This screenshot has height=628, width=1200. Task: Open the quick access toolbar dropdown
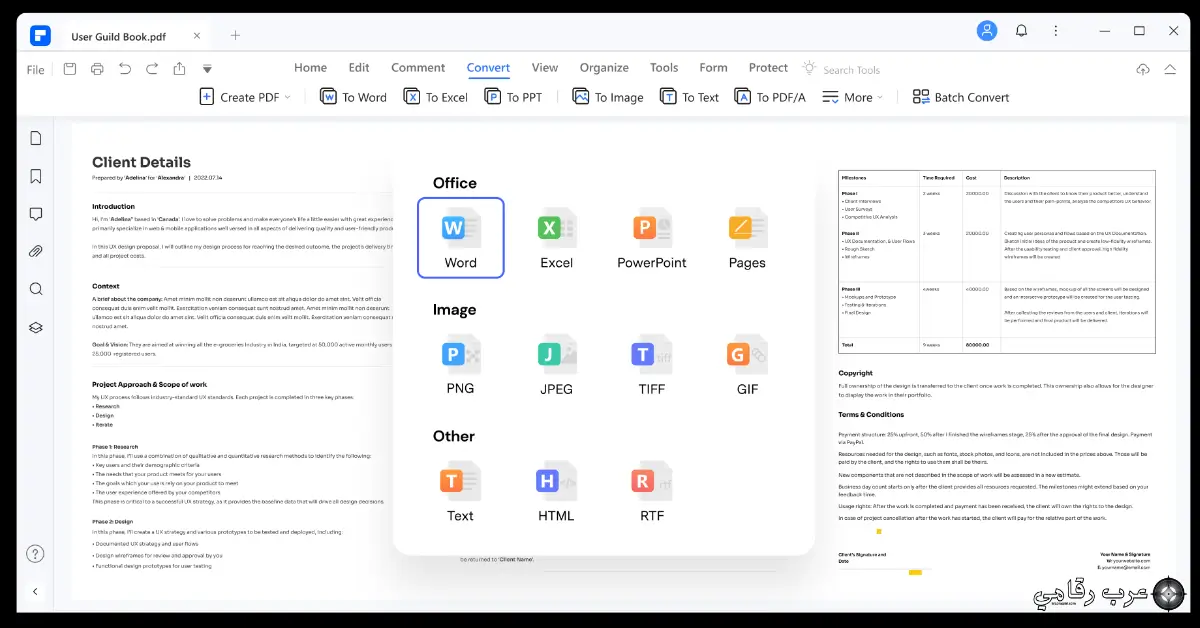click(x=207, y=69)
